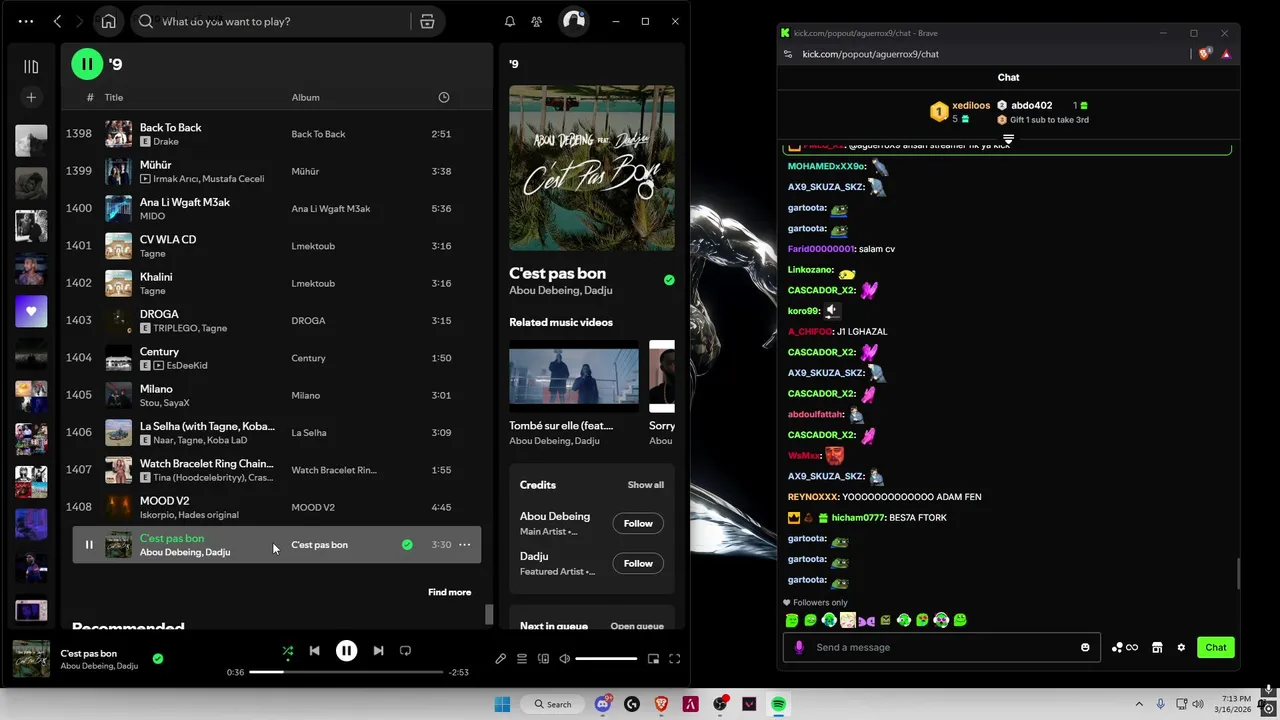
Task: Open Spotify profile avatar menu
Action: pyautogui.click(x=573, y=21)
